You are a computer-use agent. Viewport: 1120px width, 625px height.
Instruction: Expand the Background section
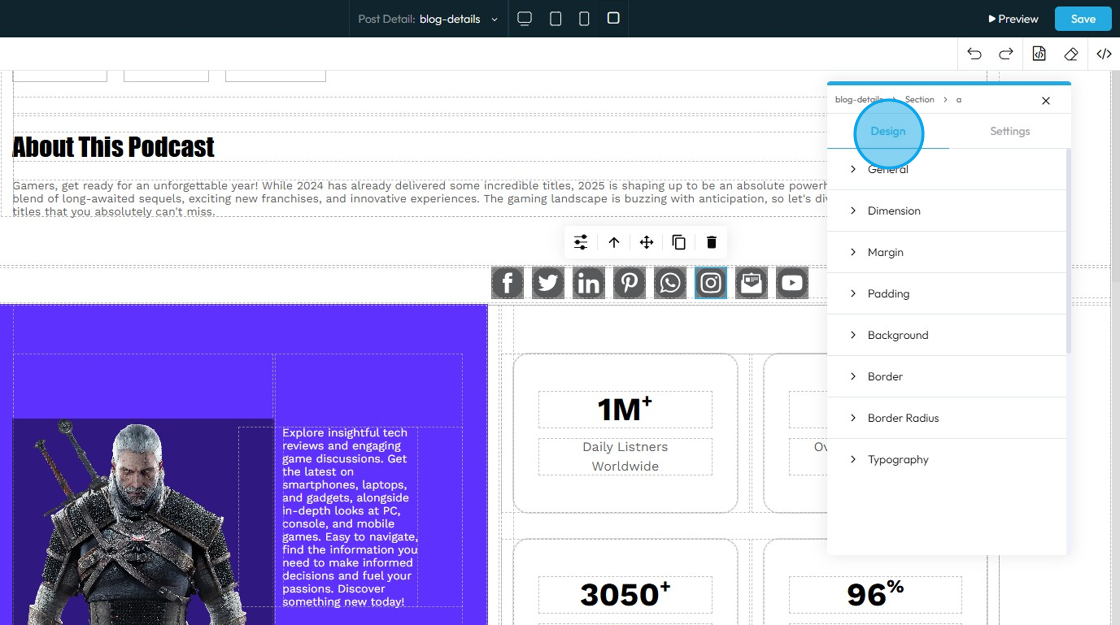946,335
